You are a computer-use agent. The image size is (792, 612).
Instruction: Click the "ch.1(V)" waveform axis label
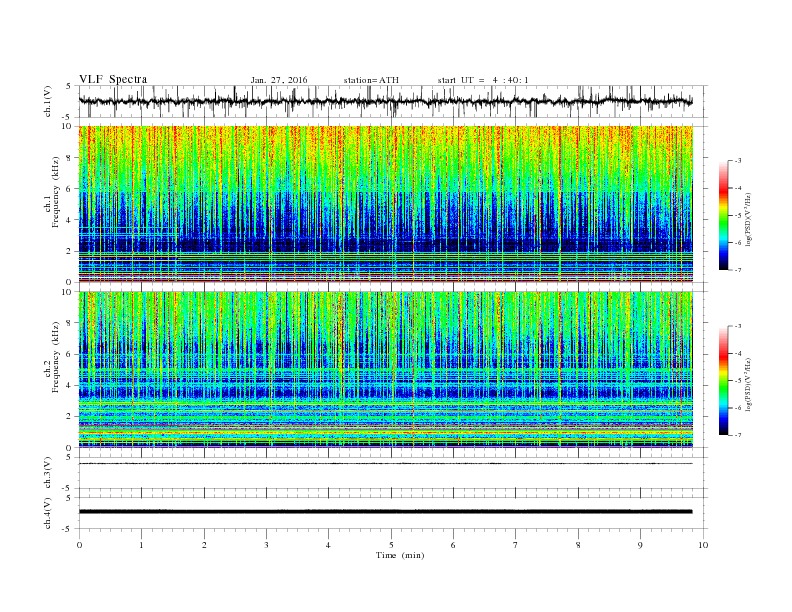point(48,101)
